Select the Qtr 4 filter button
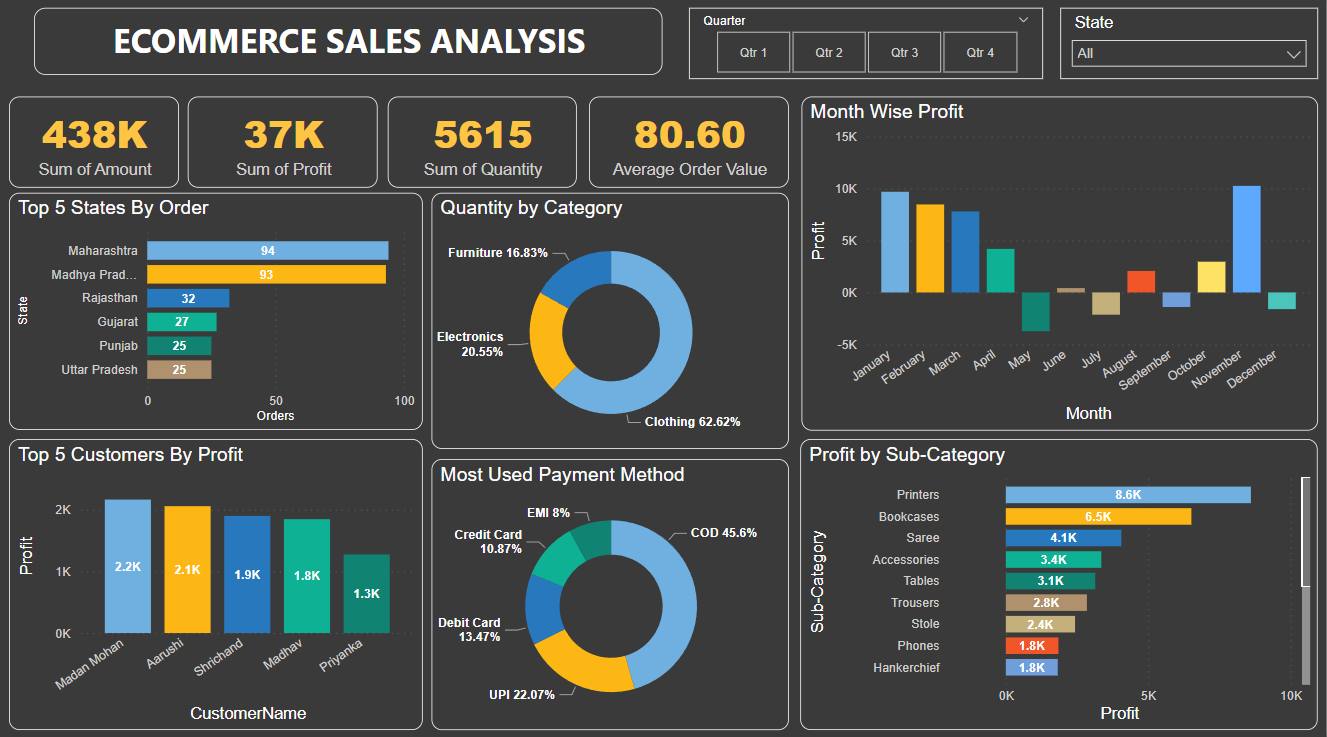Viewport: 1327px width, 737px height. click(x=980, y=52)
